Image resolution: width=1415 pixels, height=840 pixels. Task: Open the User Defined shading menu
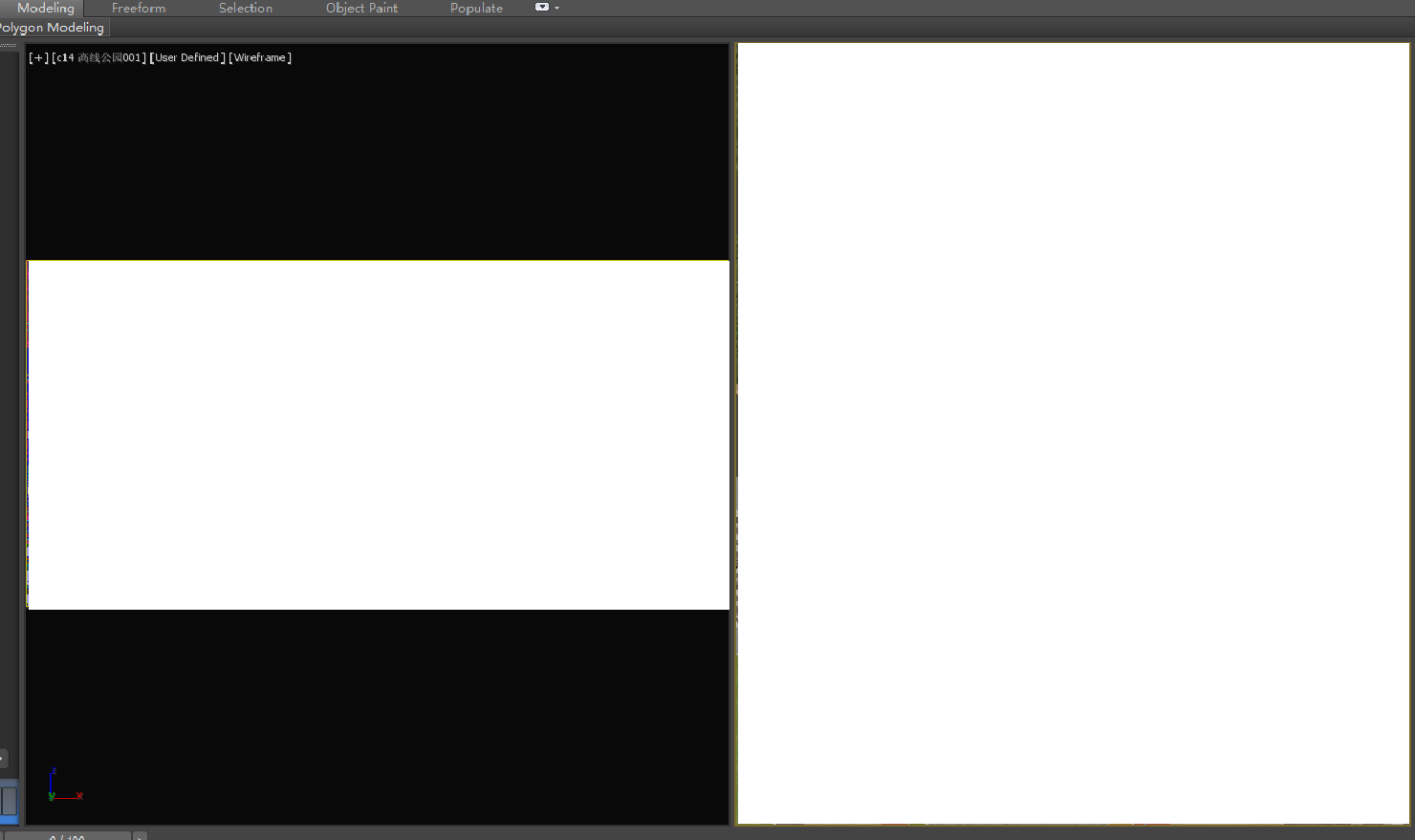[x=187, y=57]
